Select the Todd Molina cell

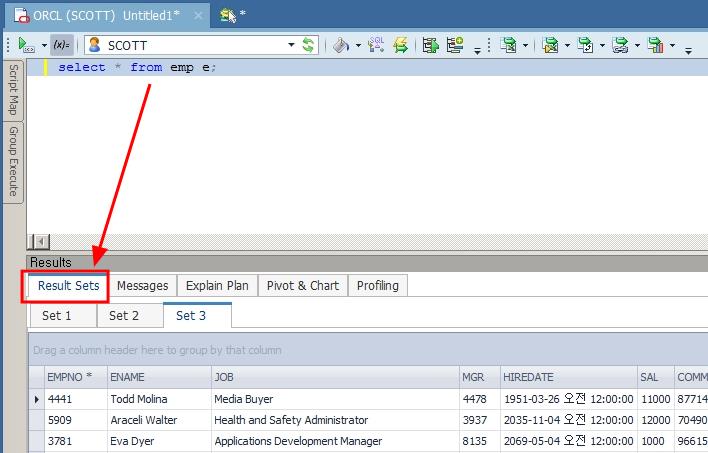coord(138,399)
